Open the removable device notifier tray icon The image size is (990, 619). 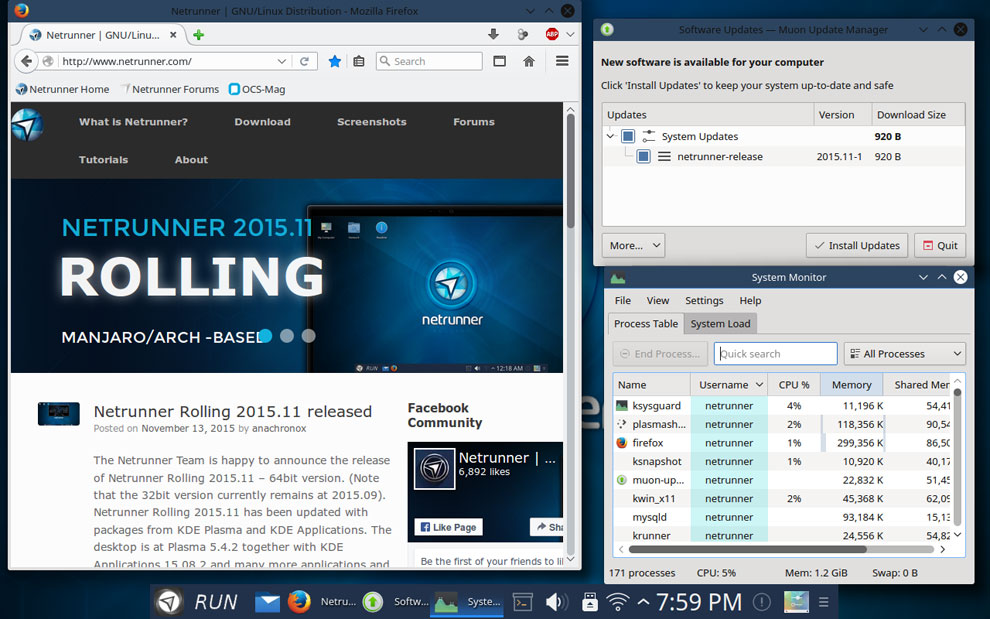click(x=590, y=602)
